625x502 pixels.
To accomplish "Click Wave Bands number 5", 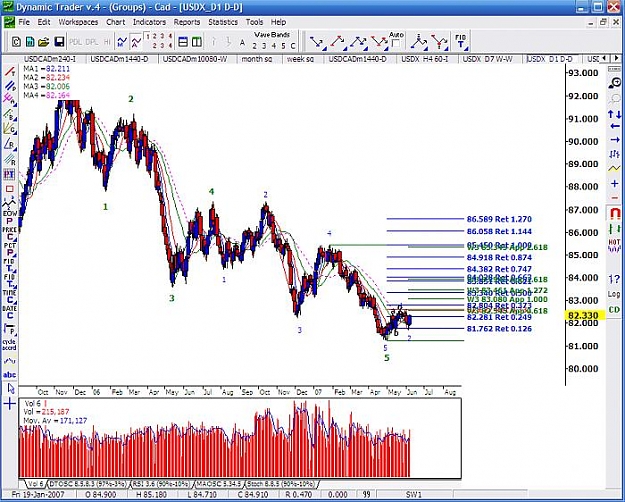I will (x=283, y=46).
